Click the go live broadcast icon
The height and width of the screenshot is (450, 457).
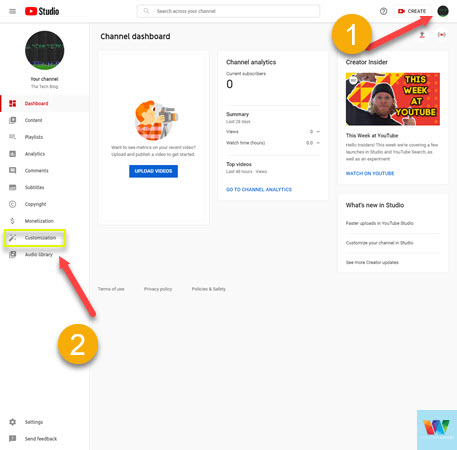441,35
